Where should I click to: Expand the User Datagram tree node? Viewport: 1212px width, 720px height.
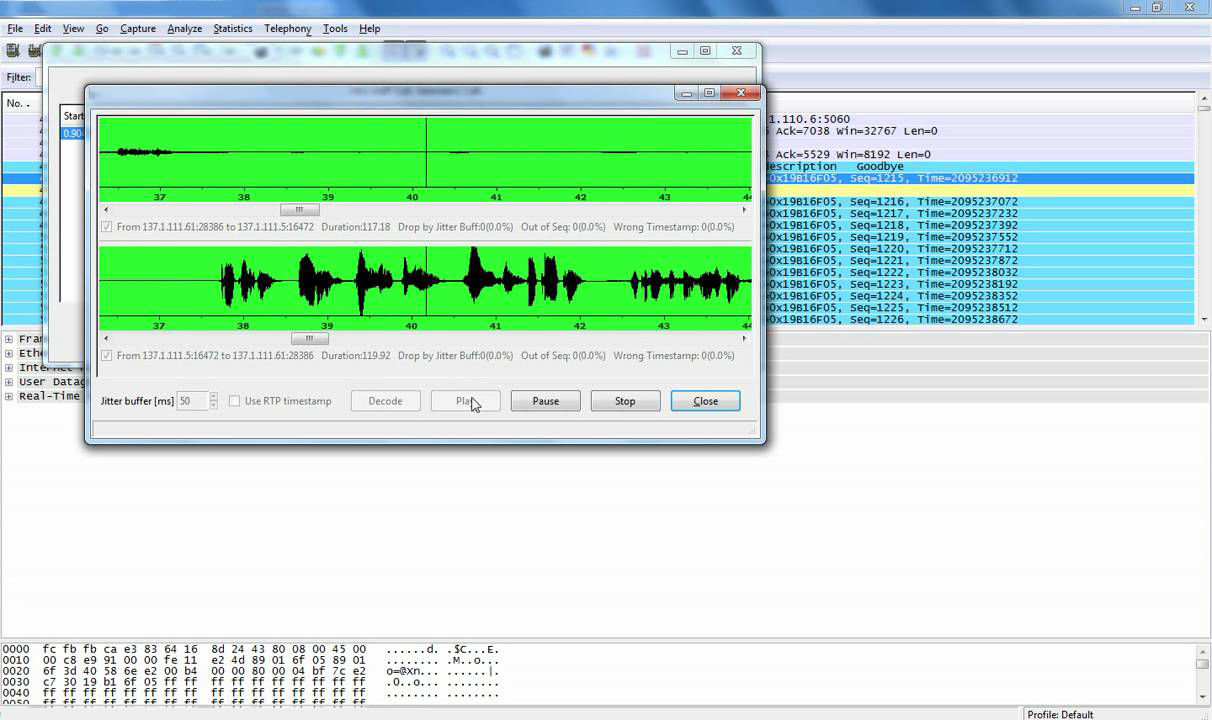point(9,381)
